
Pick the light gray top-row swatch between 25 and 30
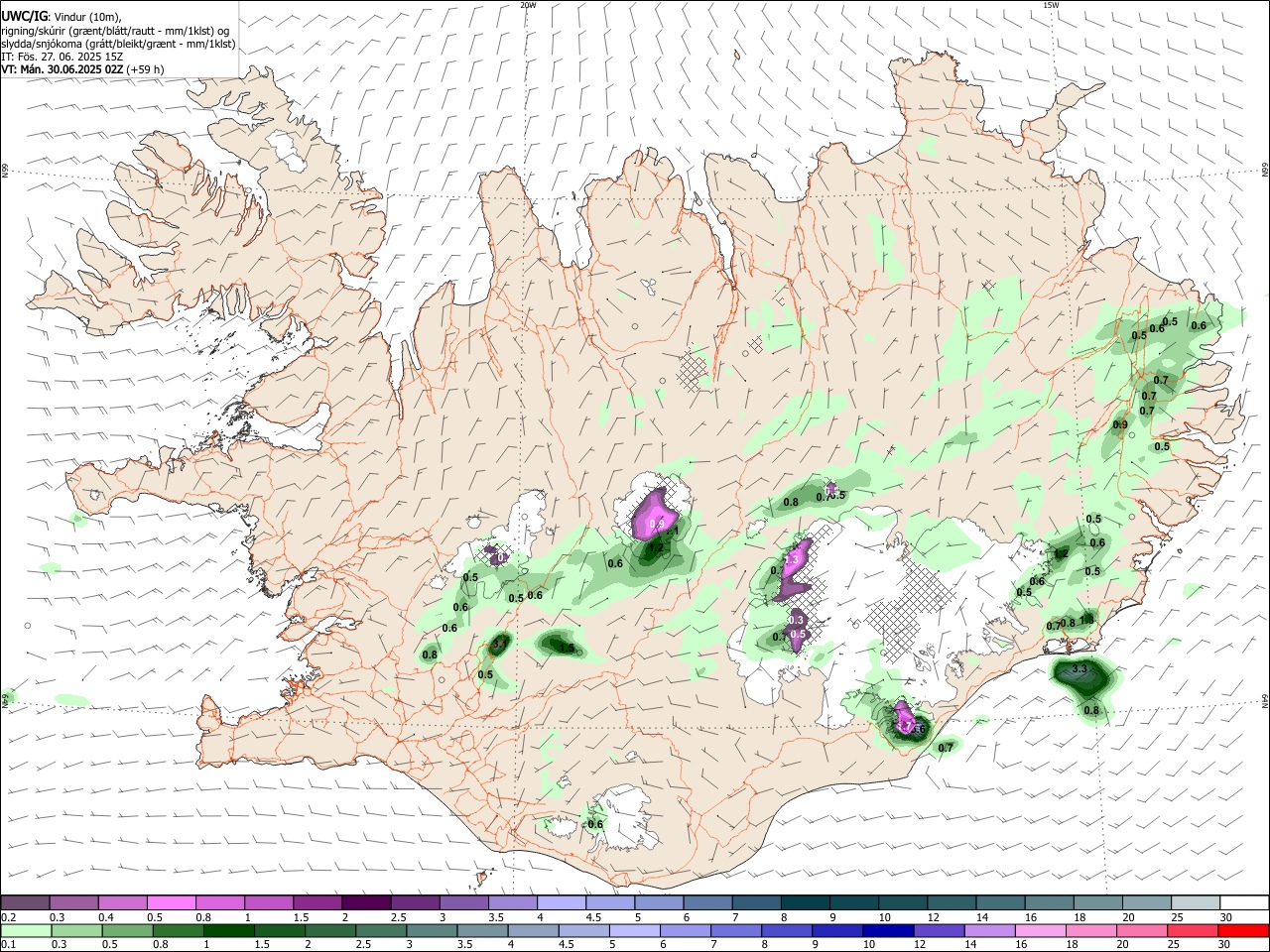pyautogui.click(x=1194, y=902)
